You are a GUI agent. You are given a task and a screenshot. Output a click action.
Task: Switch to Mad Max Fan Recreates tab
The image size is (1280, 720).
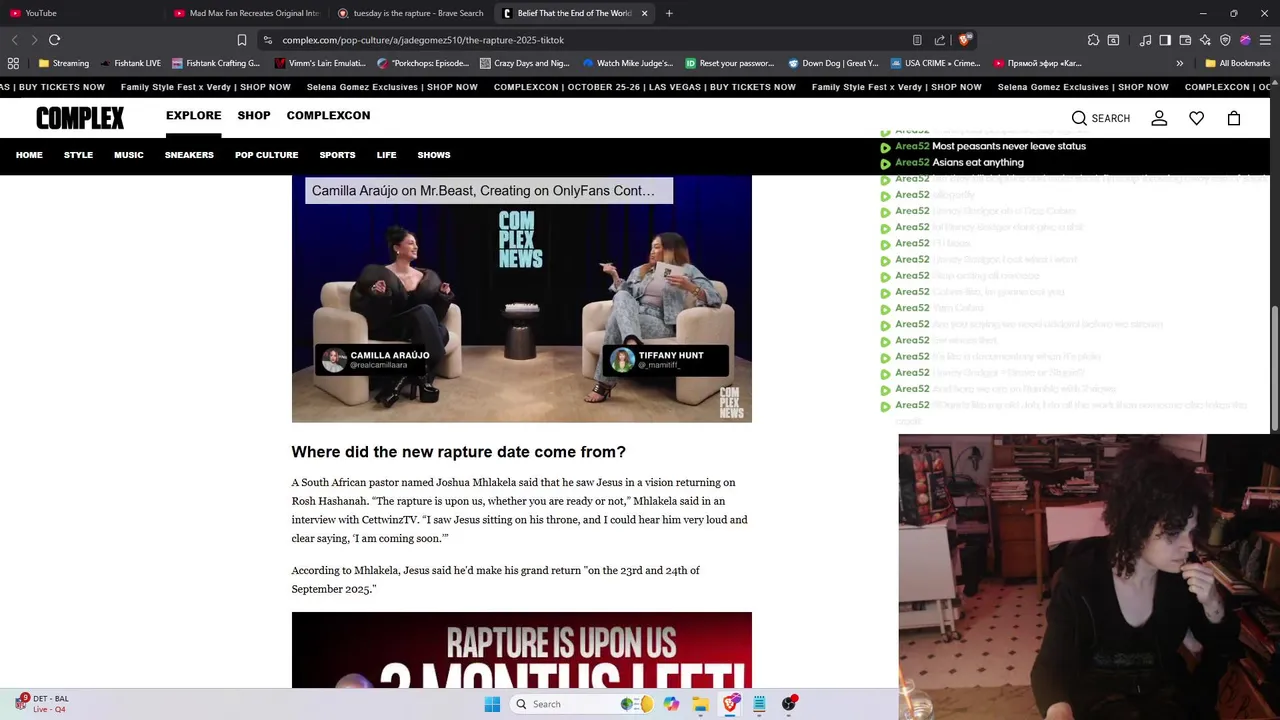pos(246,13)
